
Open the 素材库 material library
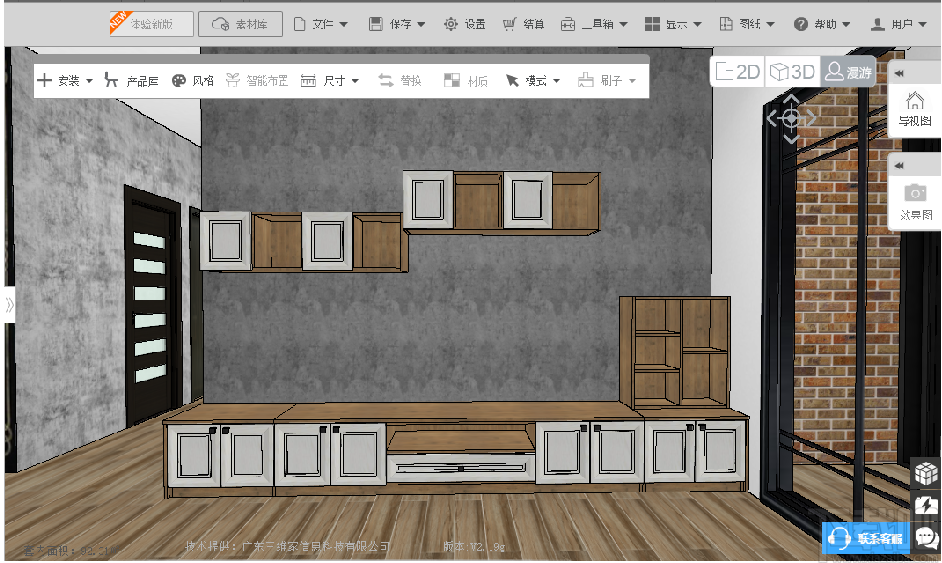pos(240,24)
